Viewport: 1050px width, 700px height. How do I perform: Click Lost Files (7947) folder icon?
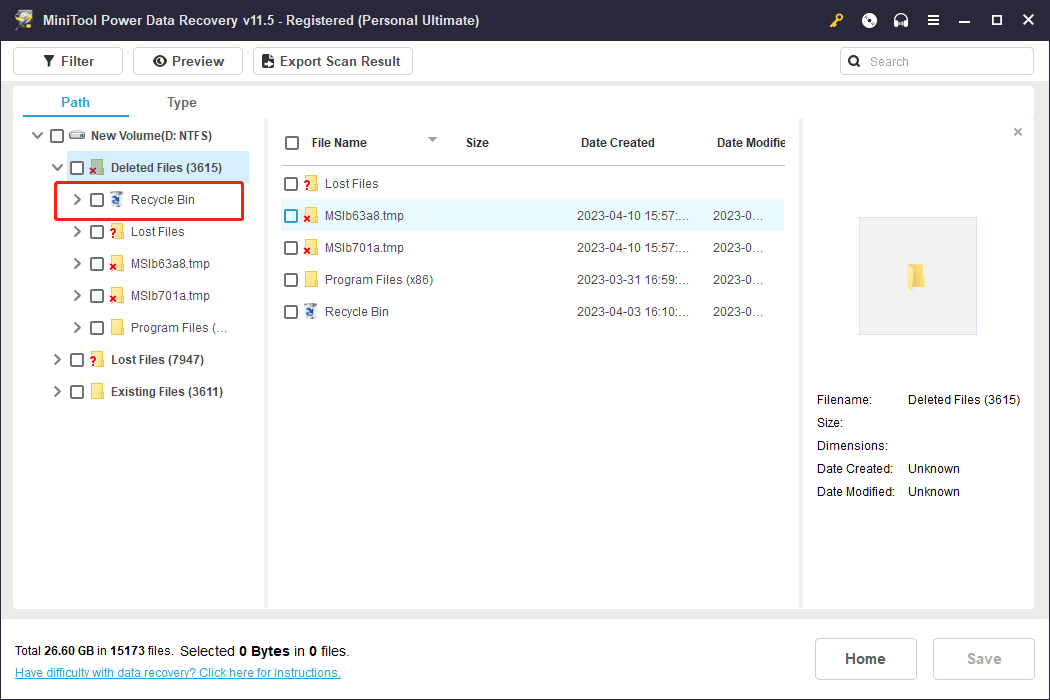(96, 360)
